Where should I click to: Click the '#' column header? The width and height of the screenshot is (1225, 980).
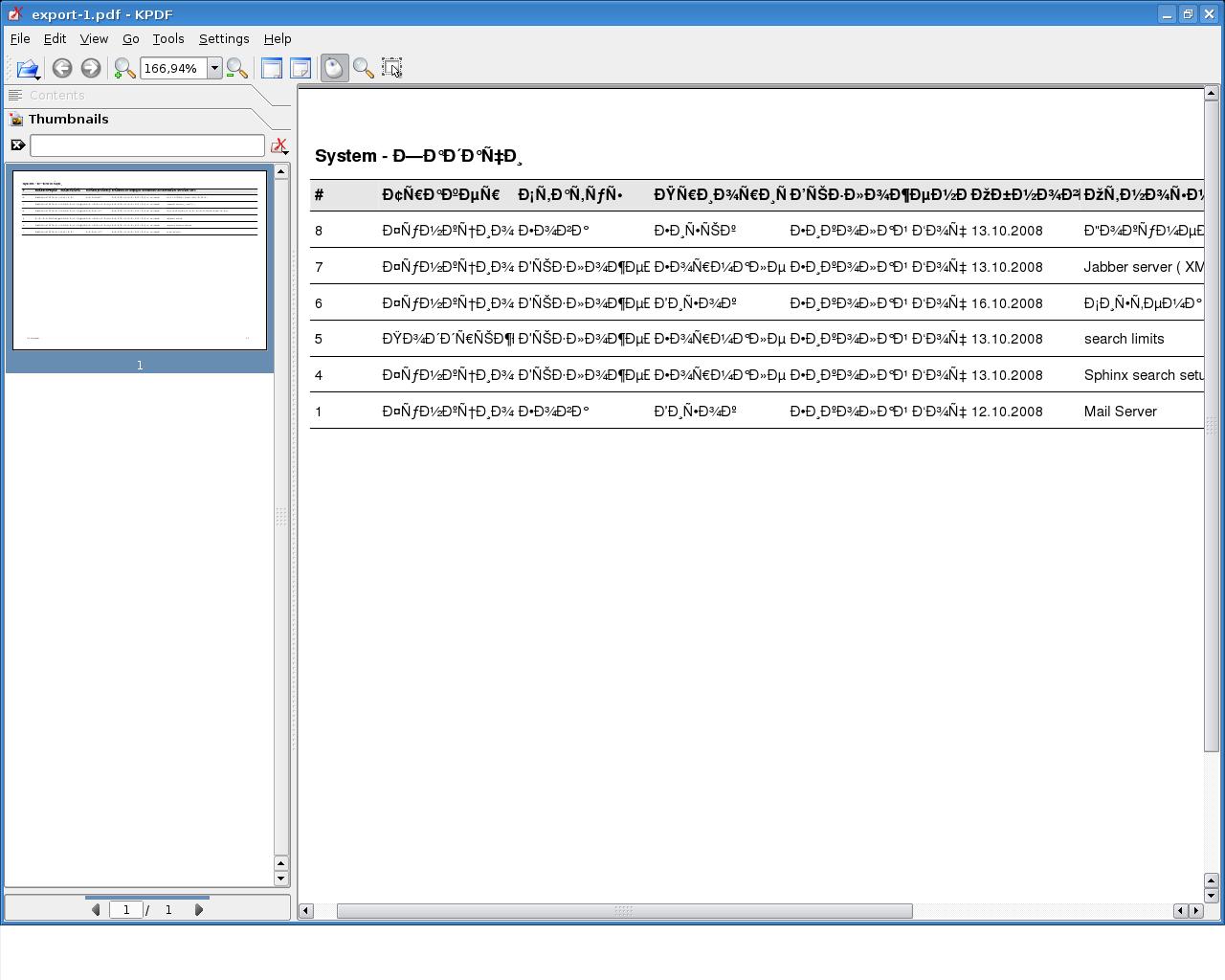coord(319,195)
